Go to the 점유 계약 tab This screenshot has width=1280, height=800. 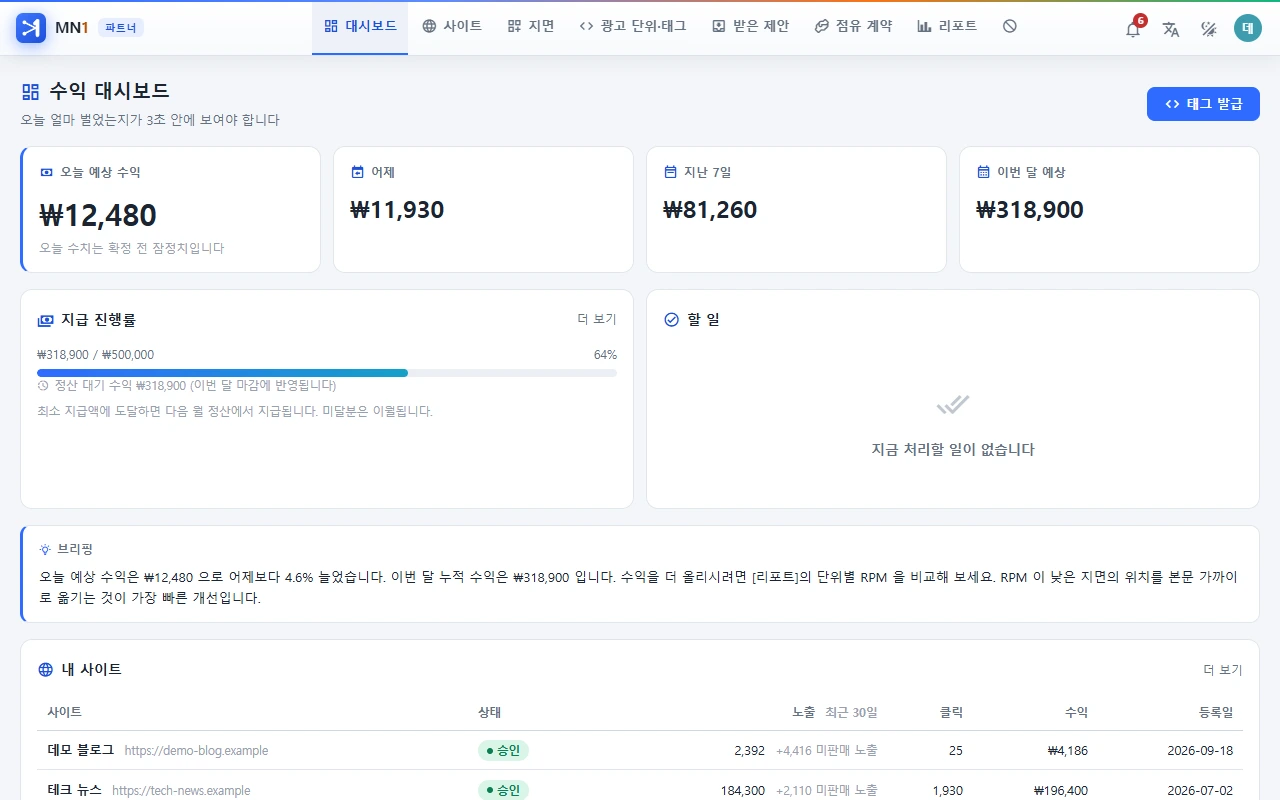[x=853, y=27]
